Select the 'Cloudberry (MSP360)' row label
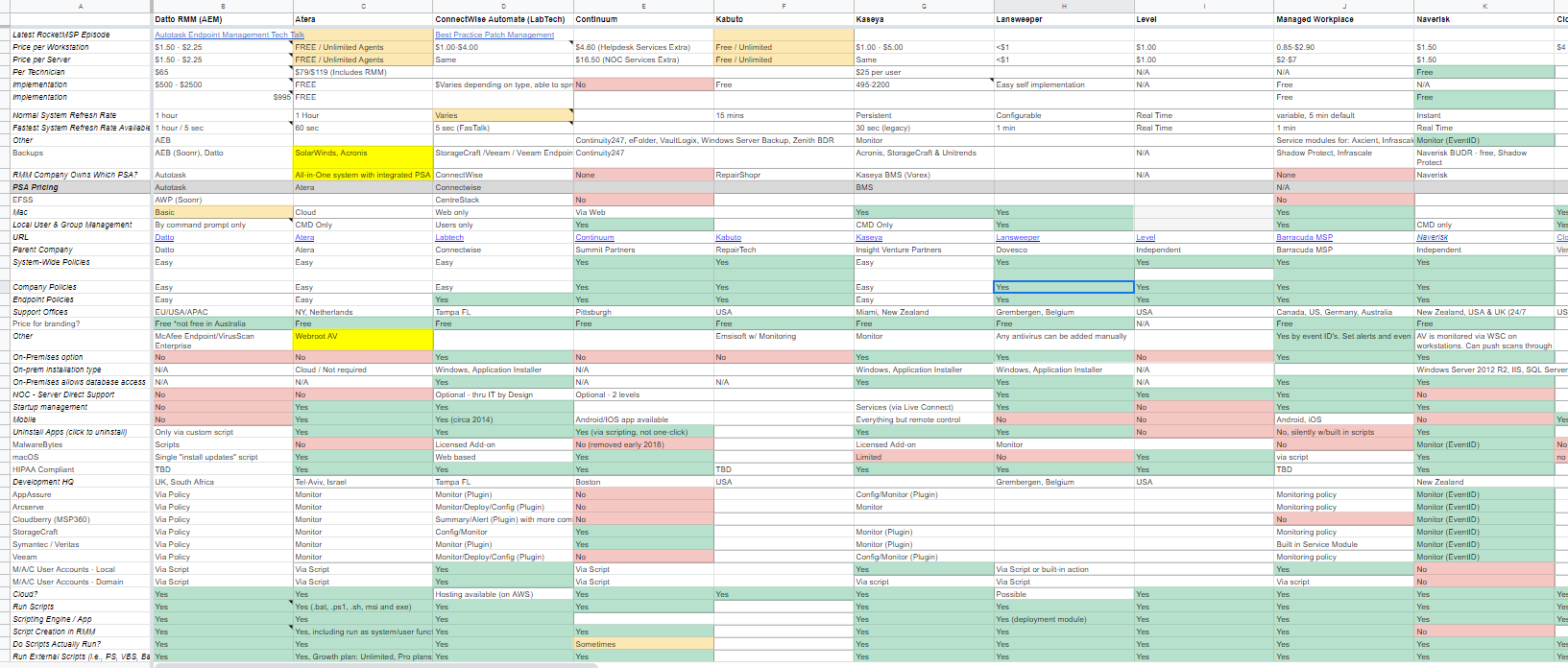The height and width of the screenshot is (668, 1568). (81, 519)
